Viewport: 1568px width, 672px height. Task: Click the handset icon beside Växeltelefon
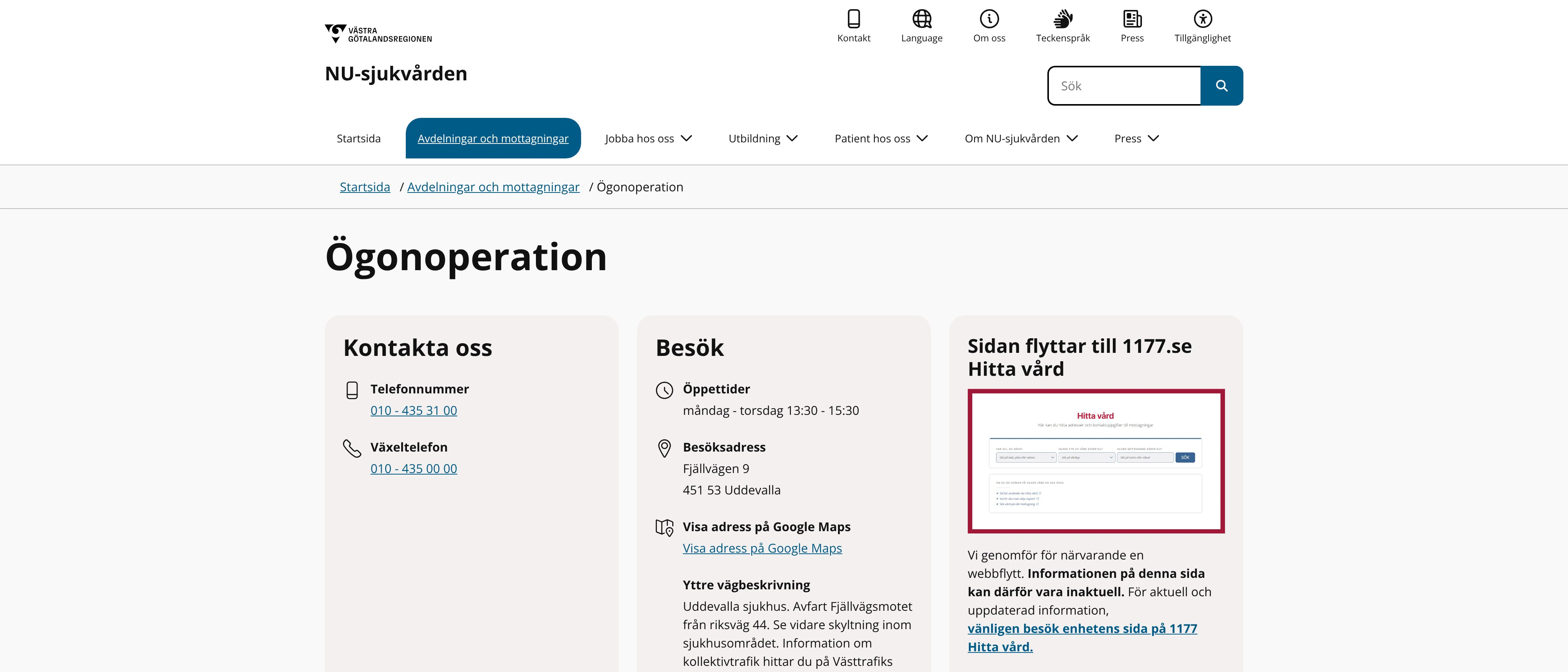(352, 448)
